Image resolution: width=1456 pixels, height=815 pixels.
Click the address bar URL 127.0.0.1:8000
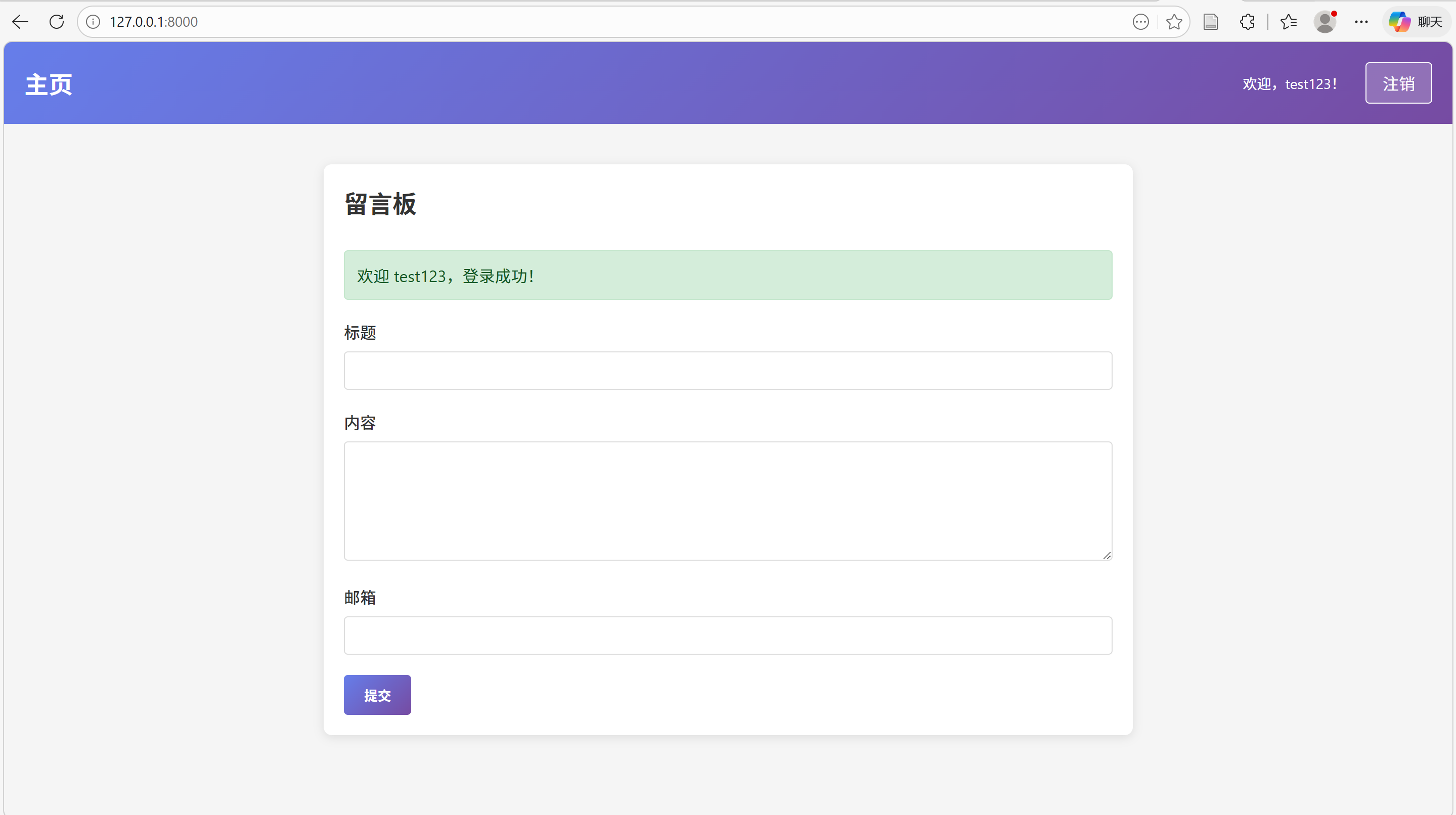pos(154,22)
